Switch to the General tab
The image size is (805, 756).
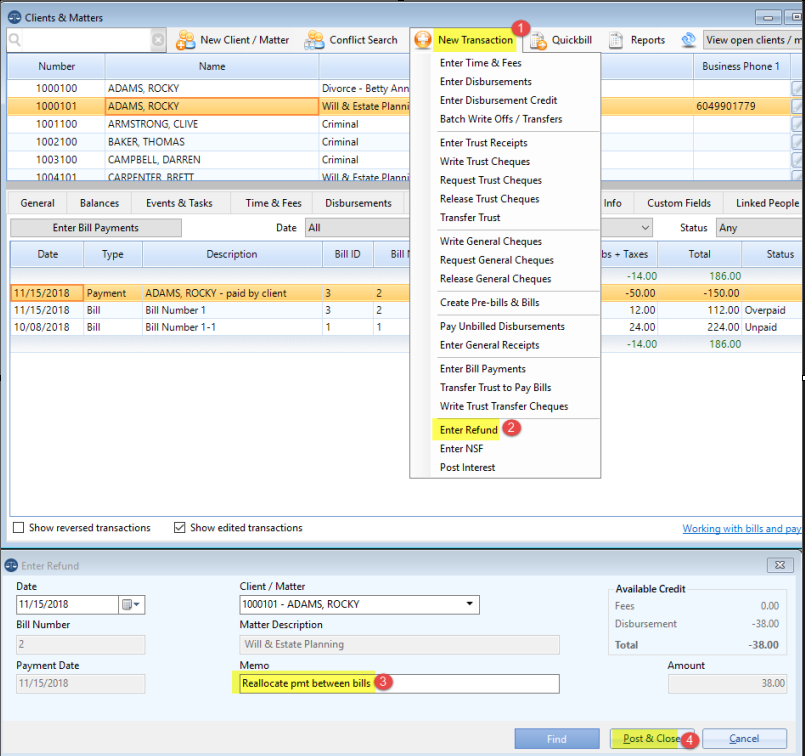pyautogui.click(x=37, y=203)
